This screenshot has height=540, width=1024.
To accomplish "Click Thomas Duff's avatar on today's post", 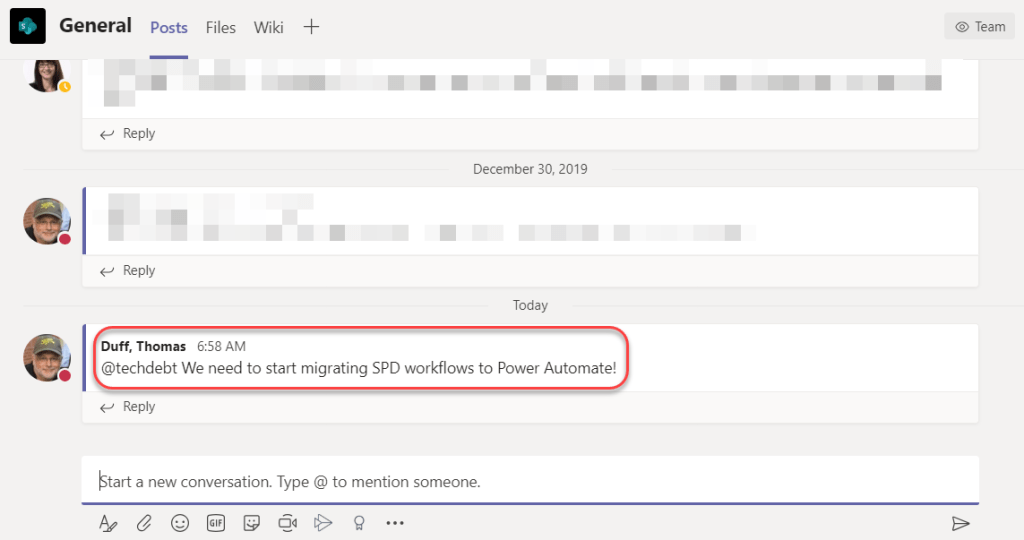I will tap(47, 358).
